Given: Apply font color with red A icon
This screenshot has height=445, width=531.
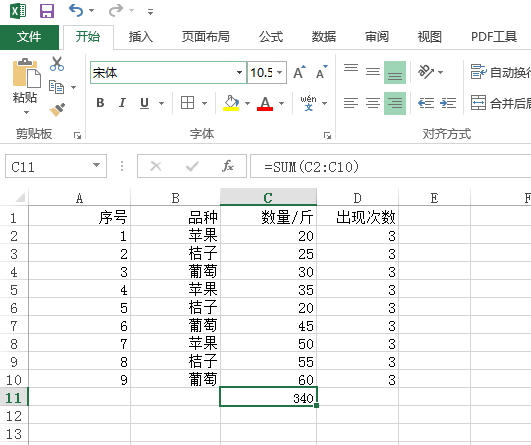Looking at the screenshot, I should pos(265,103).
